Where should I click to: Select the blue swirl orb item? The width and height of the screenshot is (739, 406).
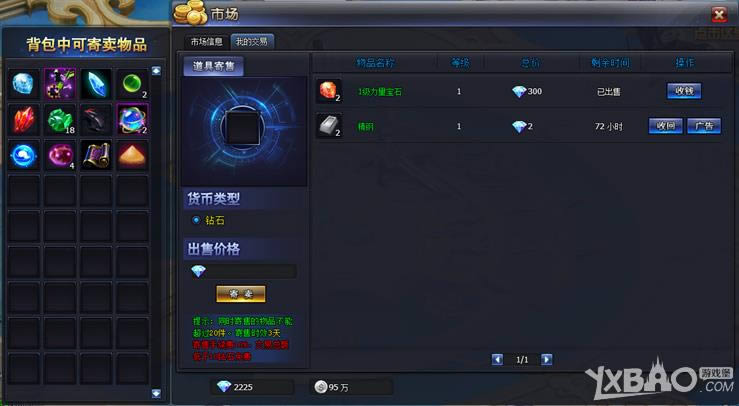[x=23, y=155]
